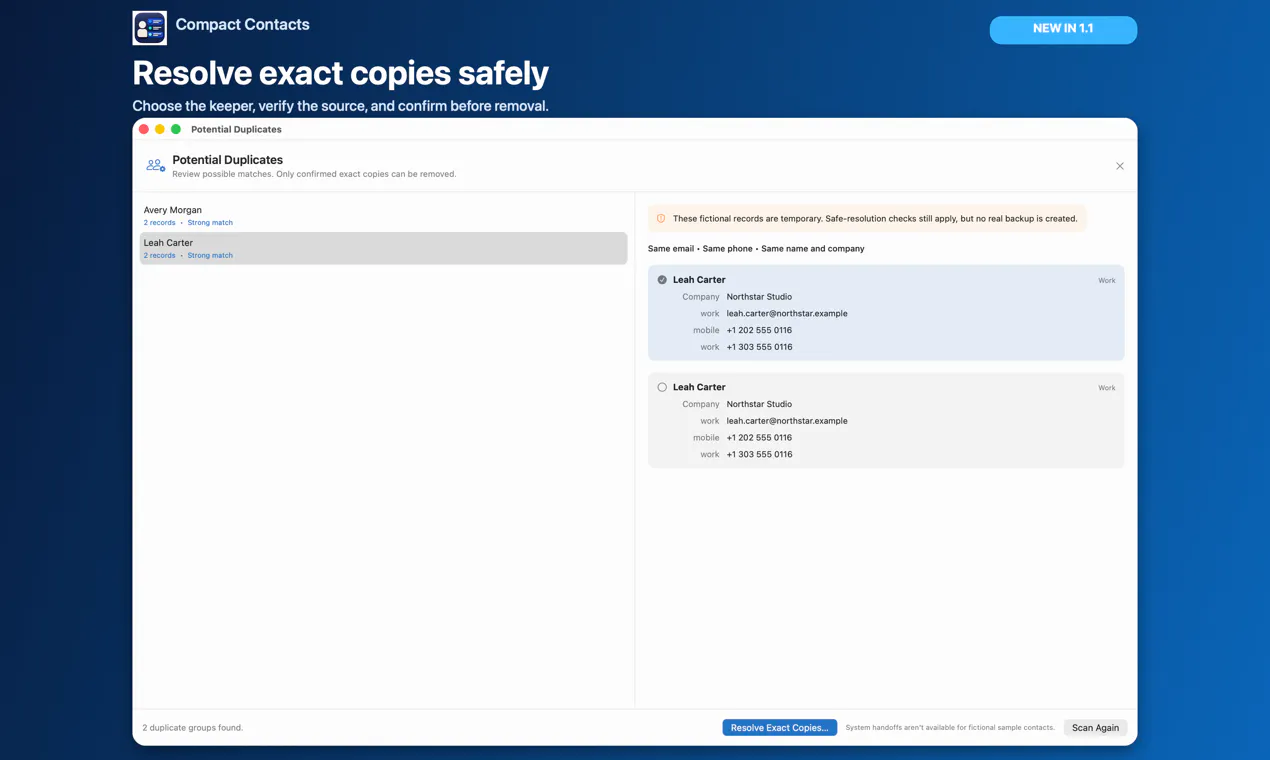Click the red close window button
This screenshot has width=1270, height=760.
[144, 129]
